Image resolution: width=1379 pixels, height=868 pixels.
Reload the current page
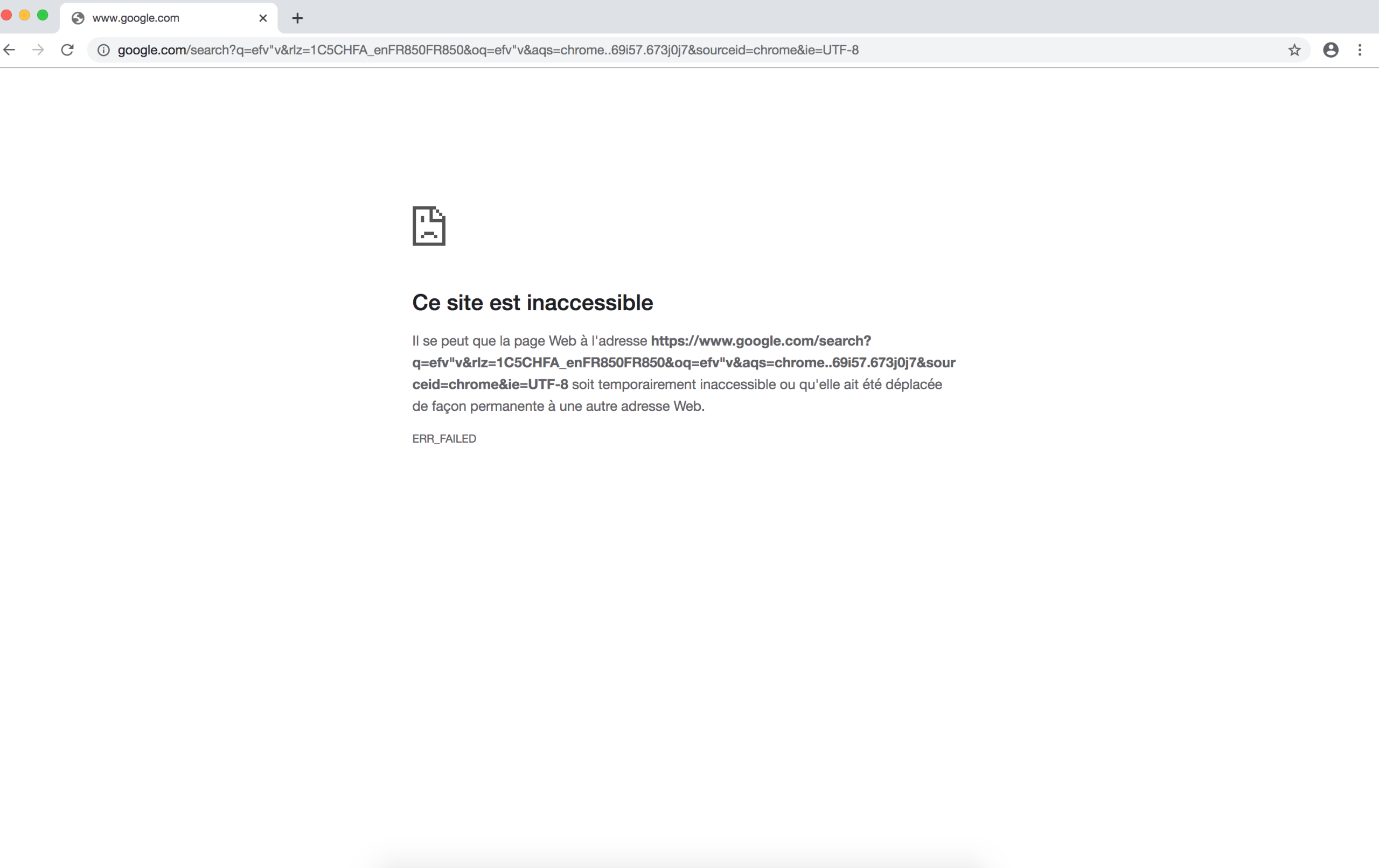click(x=67, y=51)
